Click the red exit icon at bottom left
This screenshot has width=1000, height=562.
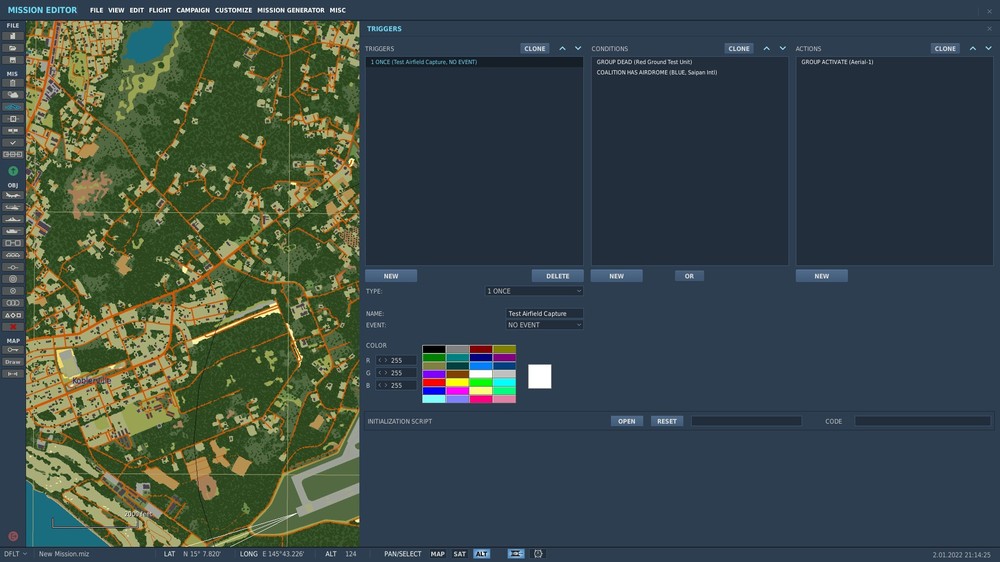(x=13, y=536)
